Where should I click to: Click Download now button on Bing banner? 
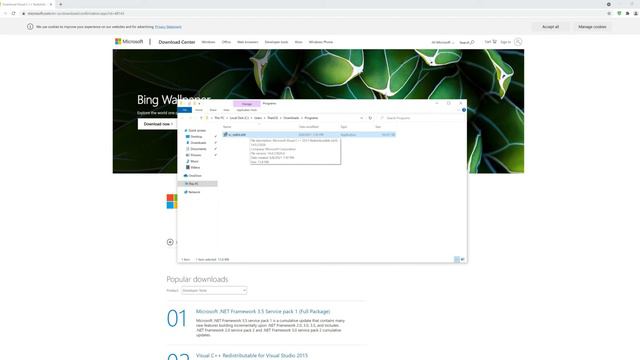(x=158, y=124)
